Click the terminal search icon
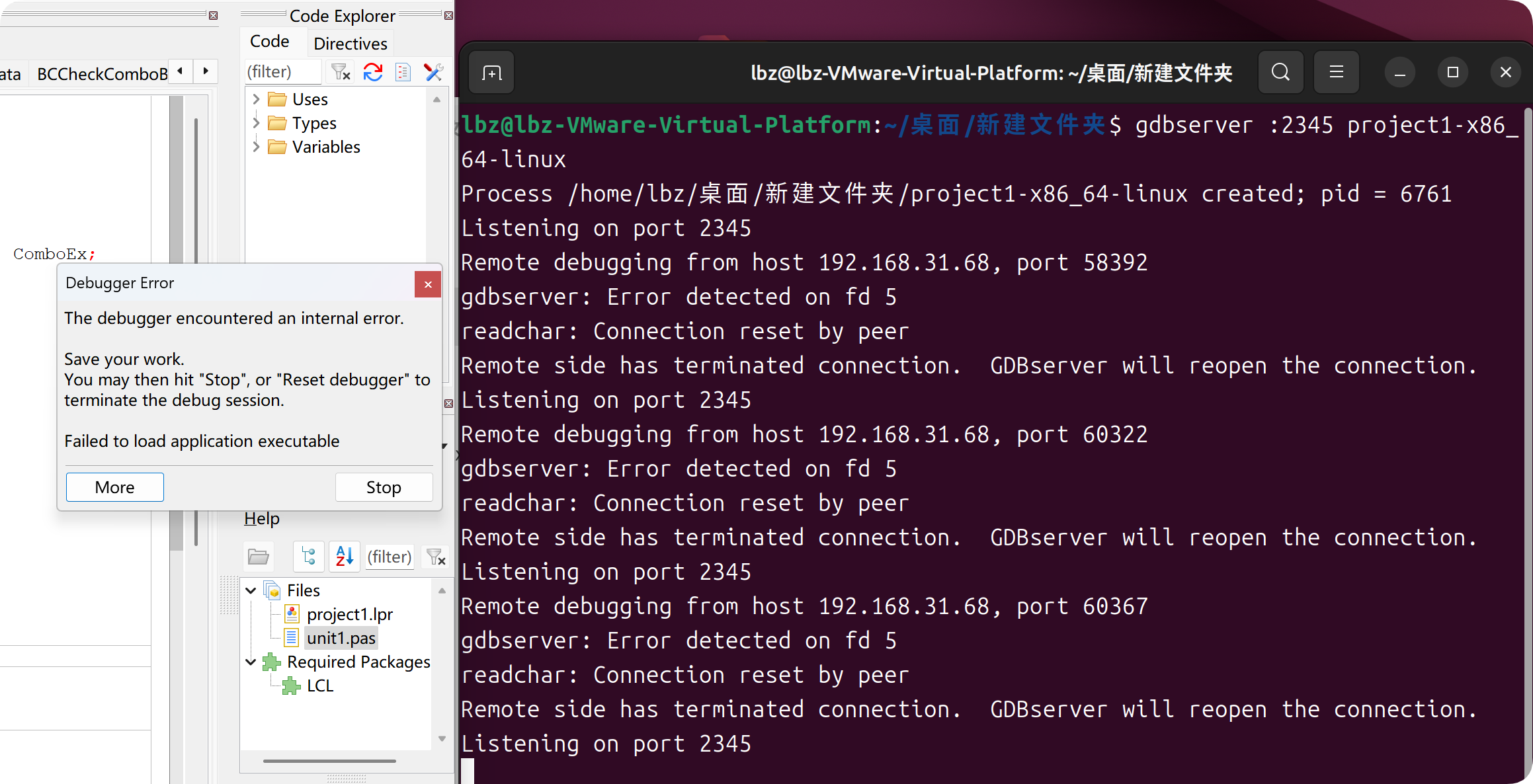 [1280, 72]
